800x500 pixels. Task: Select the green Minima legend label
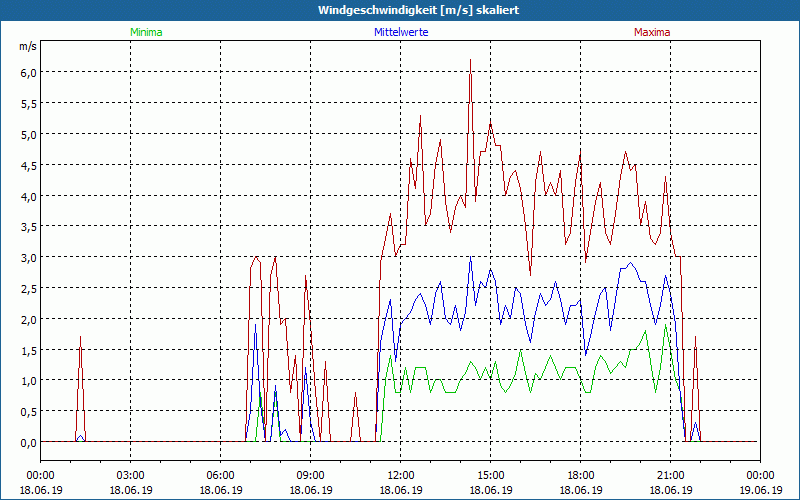point(146,32)
